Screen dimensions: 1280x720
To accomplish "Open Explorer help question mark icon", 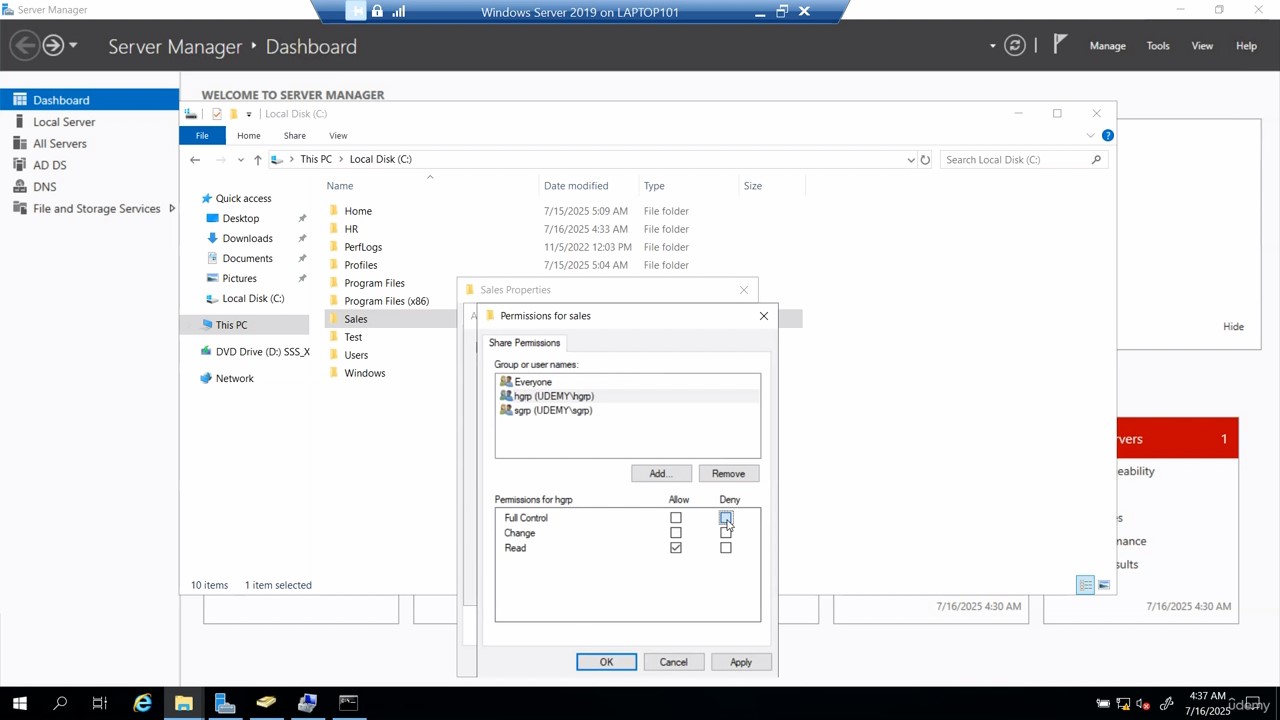I will pyautogui.click(x=1108, y=136).
